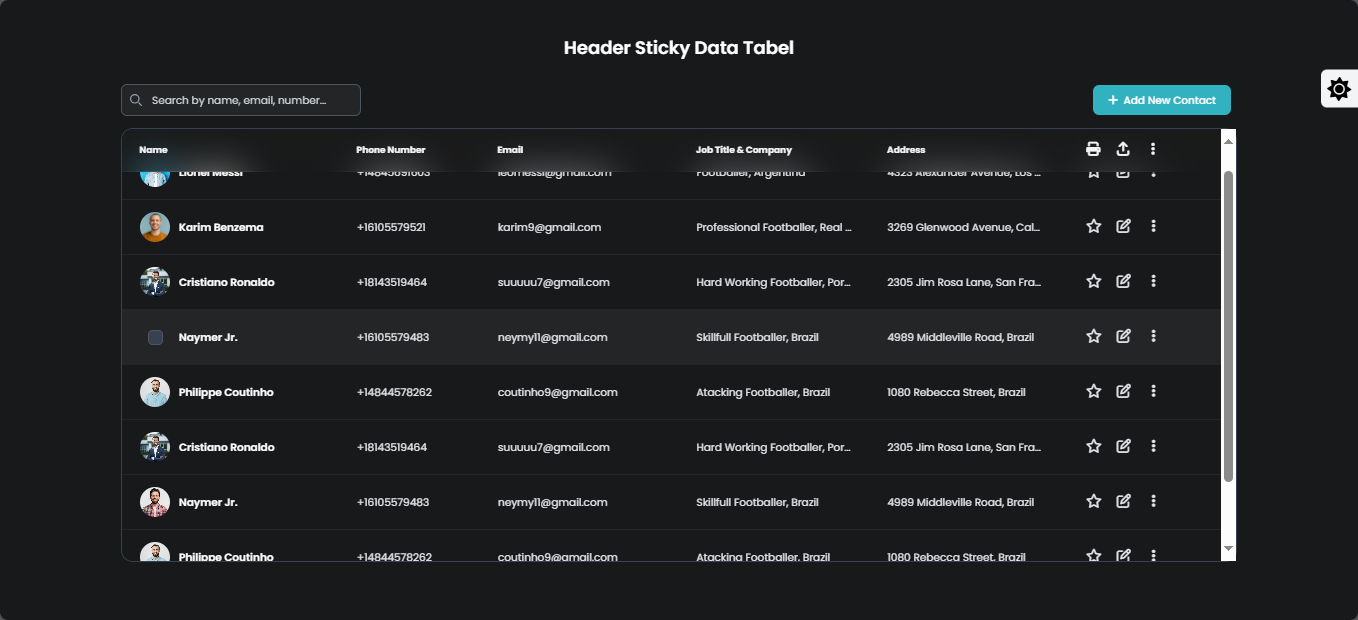Click the table's vertical scrollbar thumb

point(1228,325)
